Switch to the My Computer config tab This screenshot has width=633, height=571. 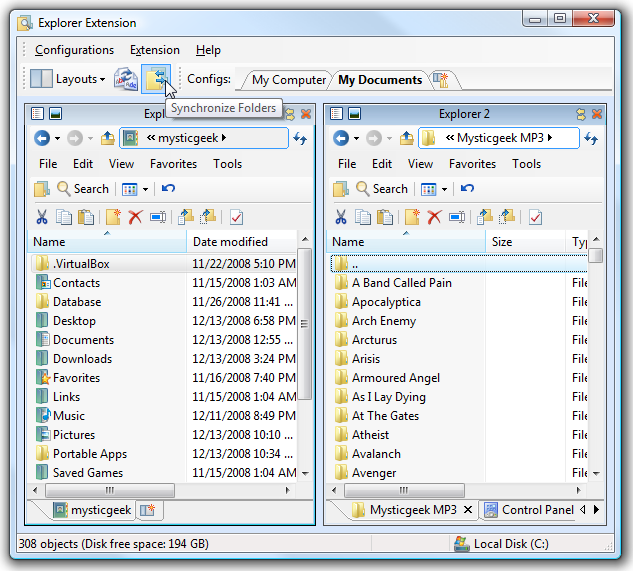click(x=288, y=80)
